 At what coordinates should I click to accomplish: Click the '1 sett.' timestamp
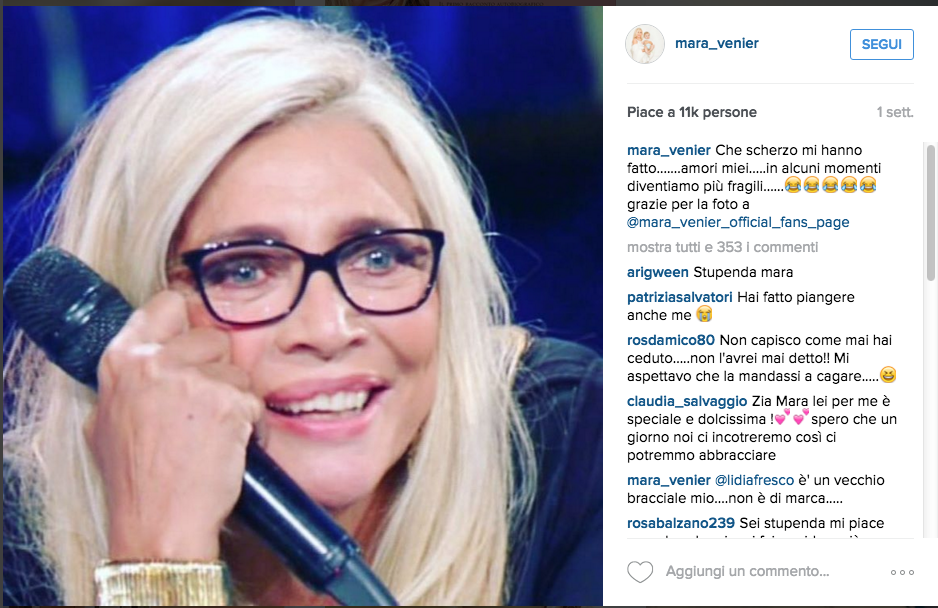(895, 113)
